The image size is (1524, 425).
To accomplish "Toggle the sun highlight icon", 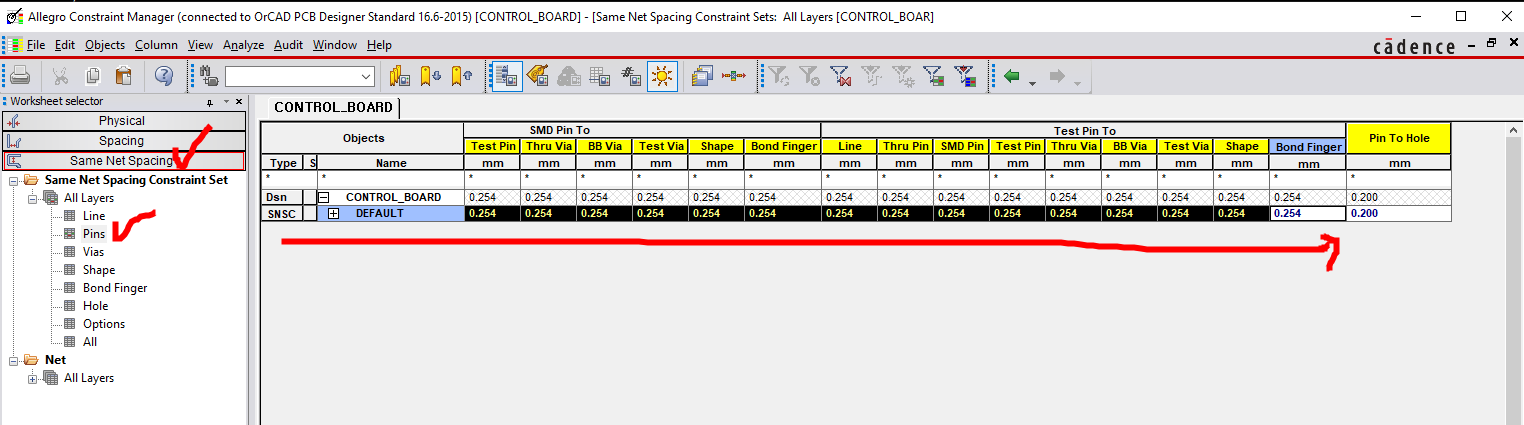I will (661, 76).
